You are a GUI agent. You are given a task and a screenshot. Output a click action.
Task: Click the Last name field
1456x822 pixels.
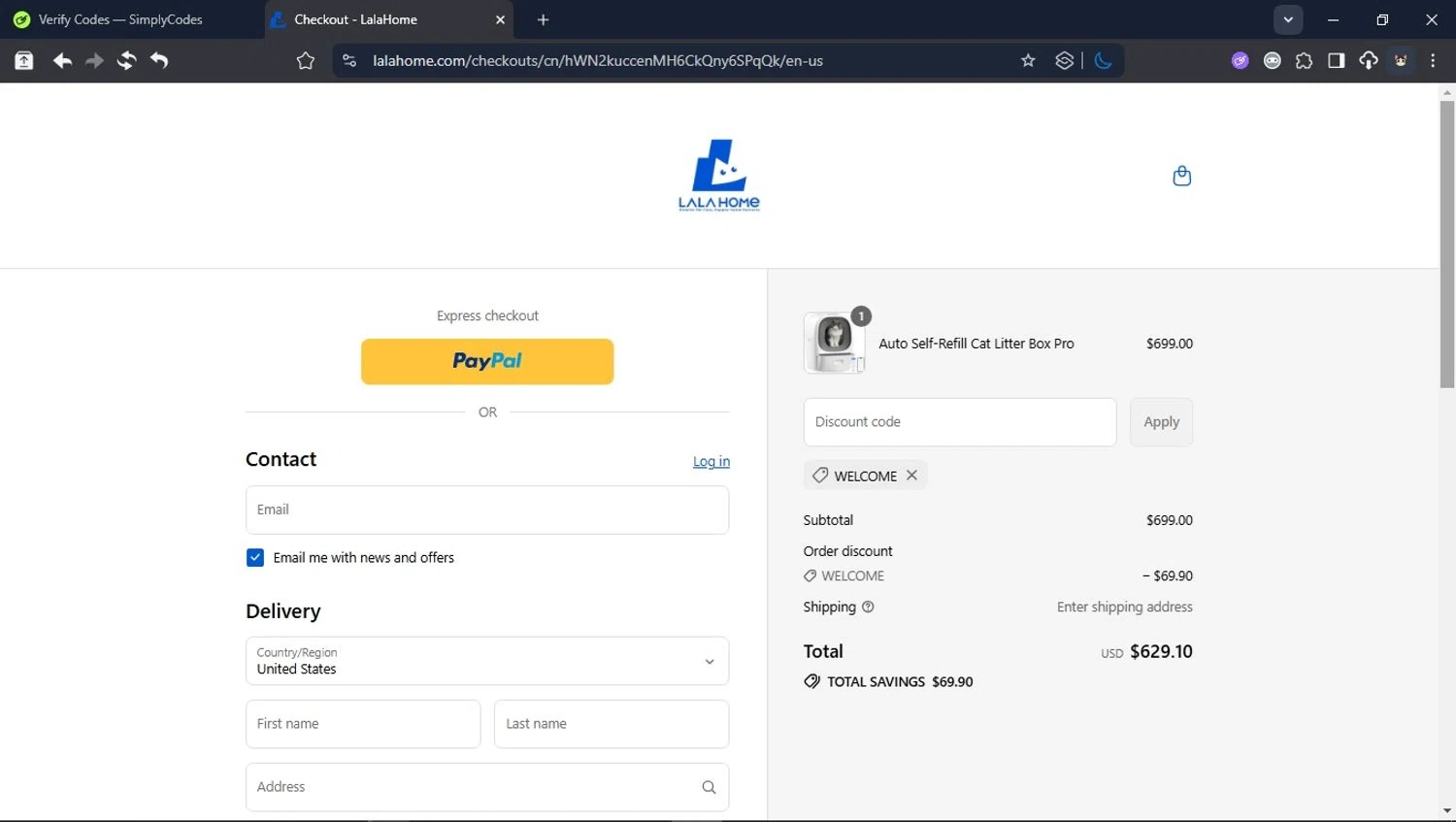point(612,724)
